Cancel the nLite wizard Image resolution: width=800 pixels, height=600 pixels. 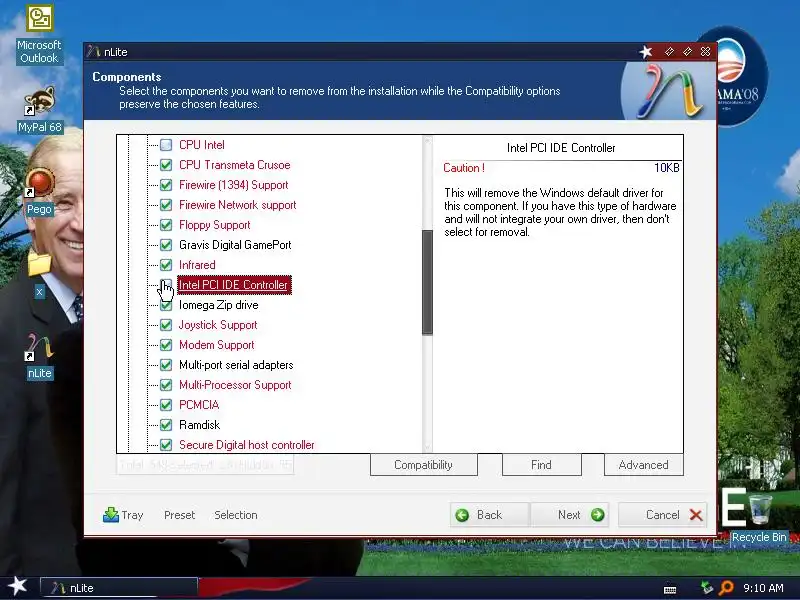(663, 515)
